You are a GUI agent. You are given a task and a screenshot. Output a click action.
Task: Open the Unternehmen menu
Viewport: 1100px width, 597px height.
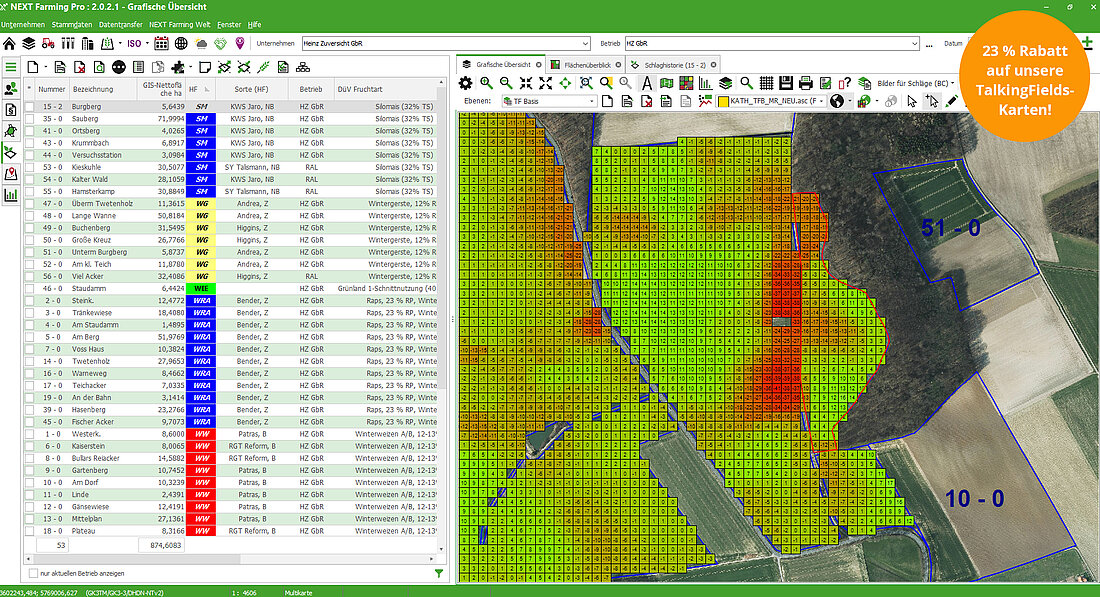(x=23, y=25)
